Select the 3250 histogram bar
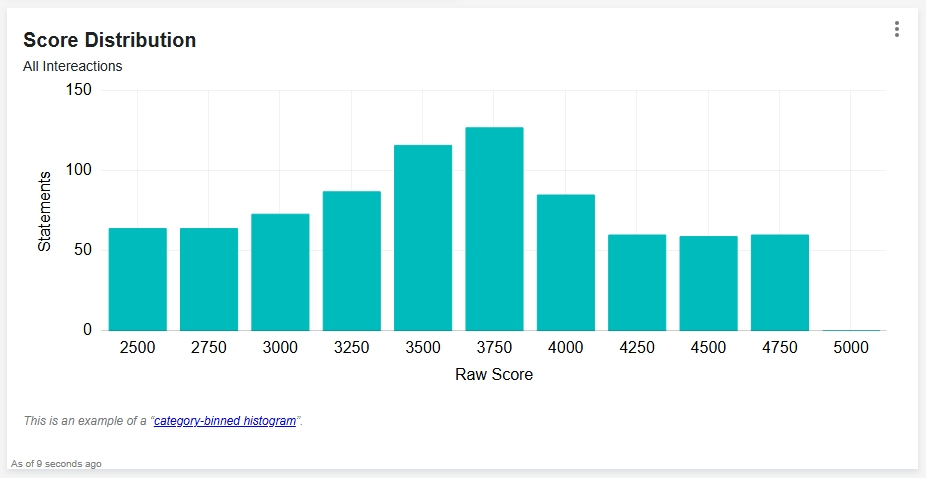926x478 pixels. click(x=351, y=261)
